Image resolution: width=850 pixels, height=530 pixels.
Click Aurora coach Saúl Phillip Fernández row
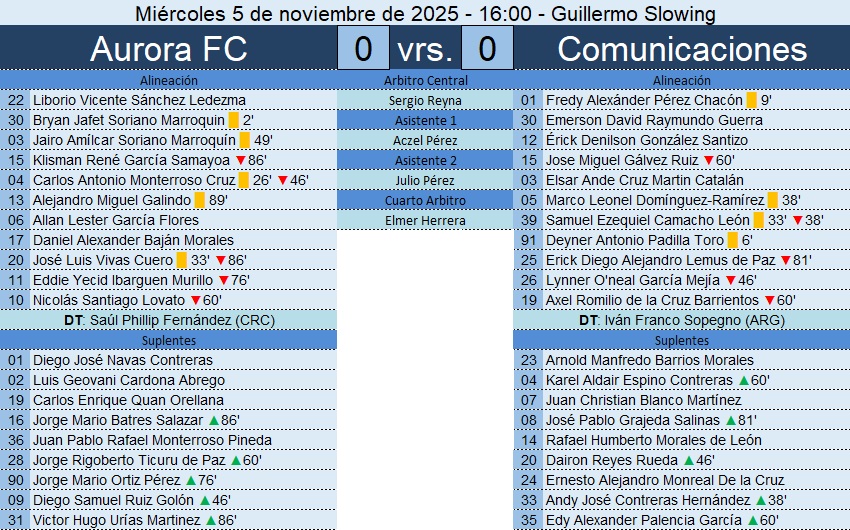coord(168,320)
